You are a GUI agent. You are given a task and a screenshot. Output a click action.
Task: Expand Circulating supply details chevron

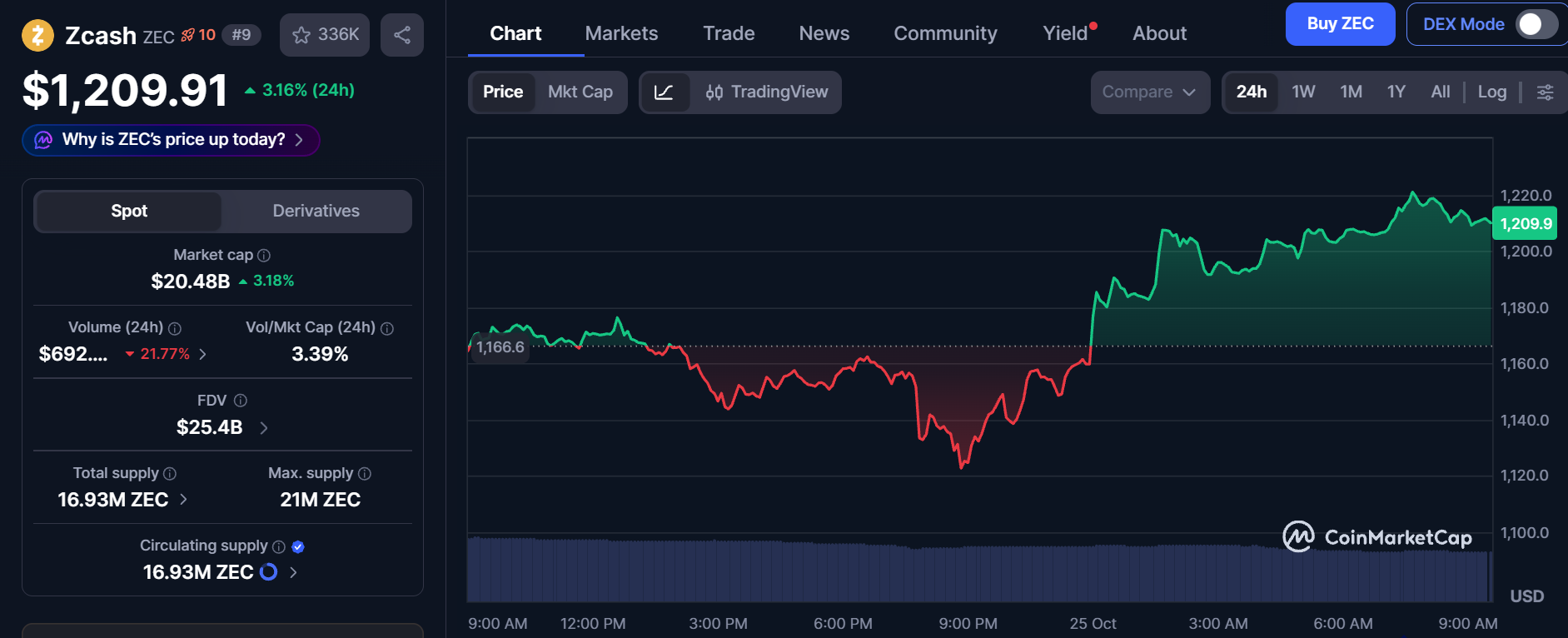(293, 573)
